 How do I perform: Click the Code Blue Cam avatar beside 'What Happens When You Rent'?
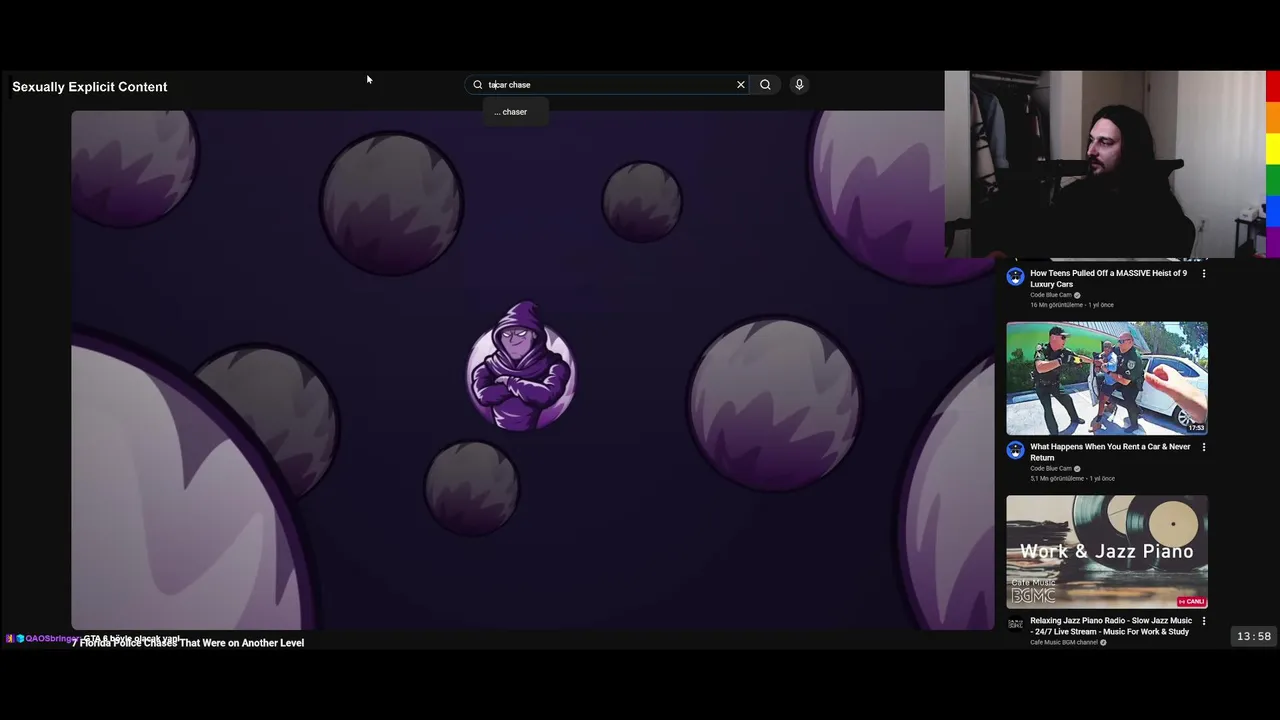point(1015,450)
